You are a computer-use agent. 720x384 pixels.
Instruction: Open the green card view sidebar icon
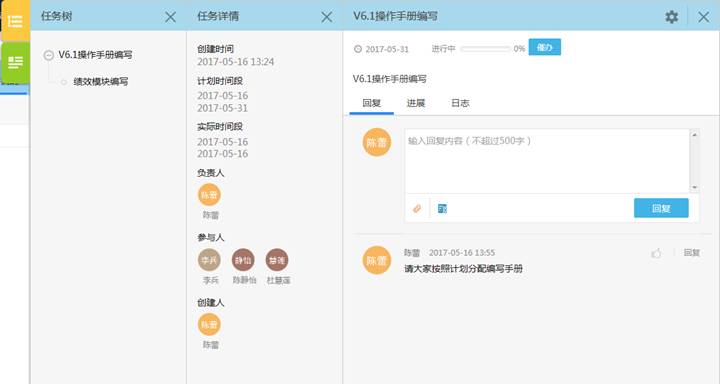point(15,62)
